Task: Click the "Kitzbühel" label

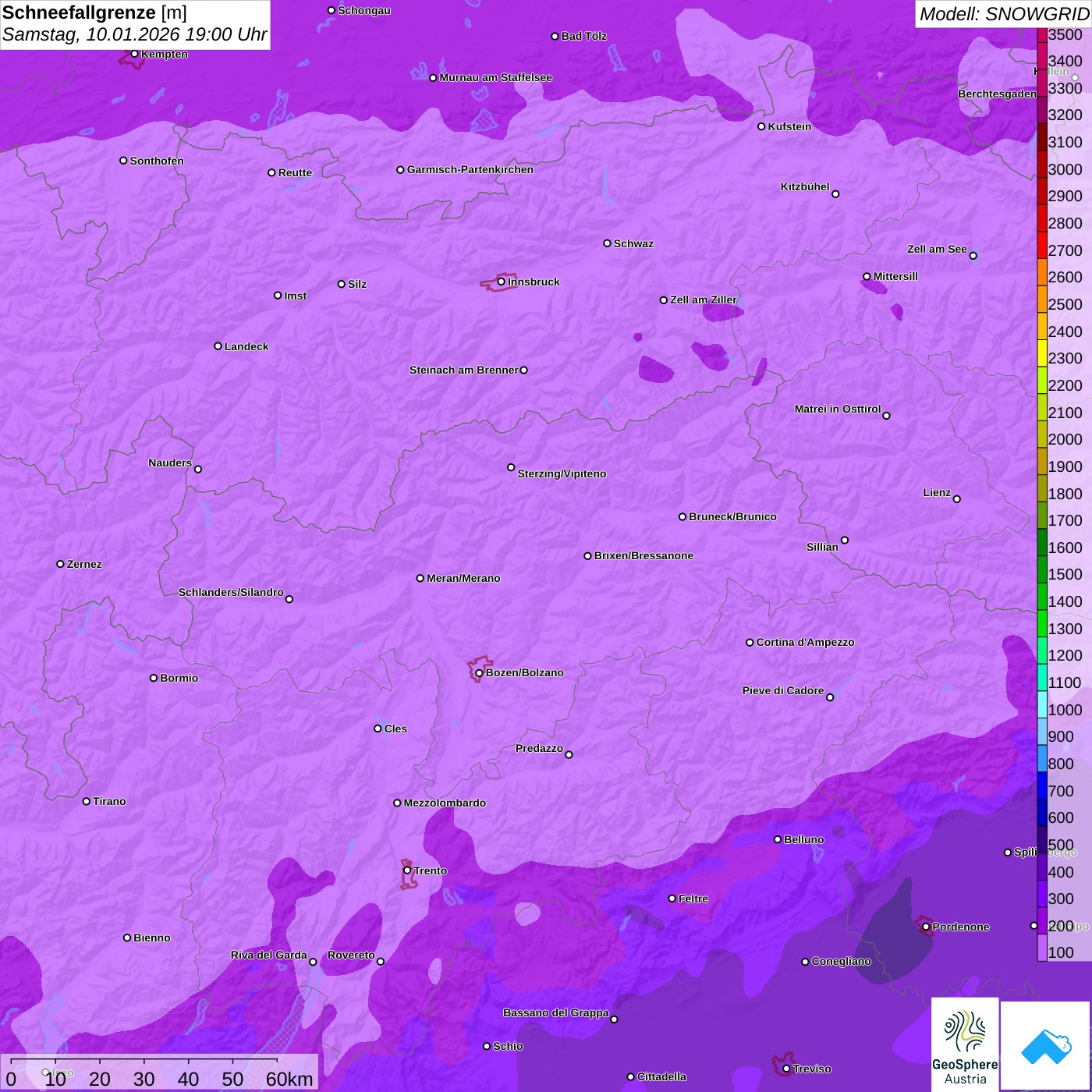Action: point(805,186)
